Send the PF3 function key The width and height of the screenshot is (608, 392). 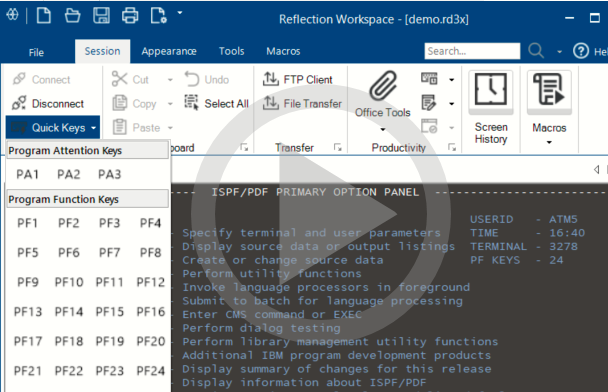tap(109, 223)
